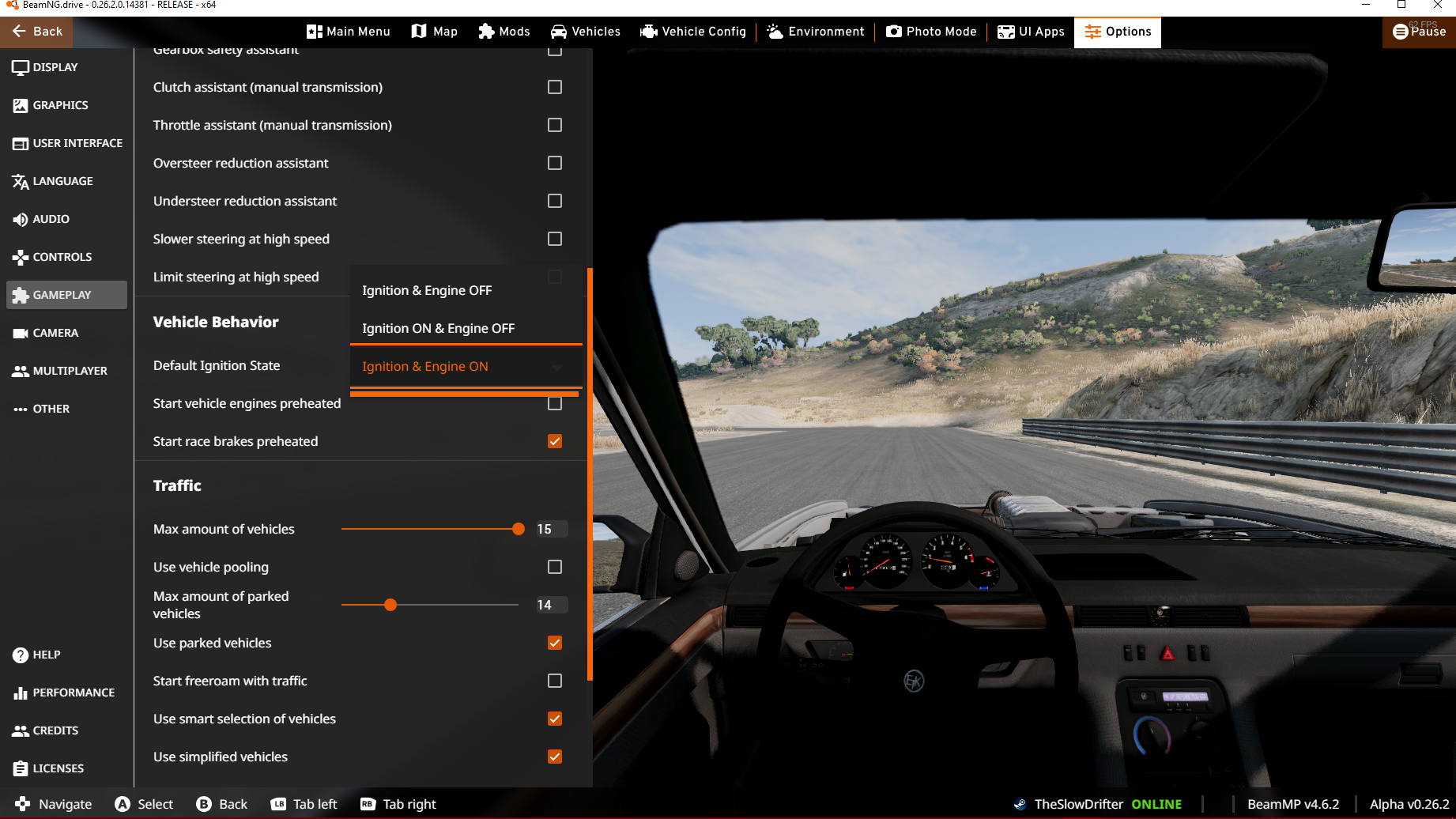This screenshot has height=819, width=1456.
Task: Click the Map icon
Action: tap(419, 32)
